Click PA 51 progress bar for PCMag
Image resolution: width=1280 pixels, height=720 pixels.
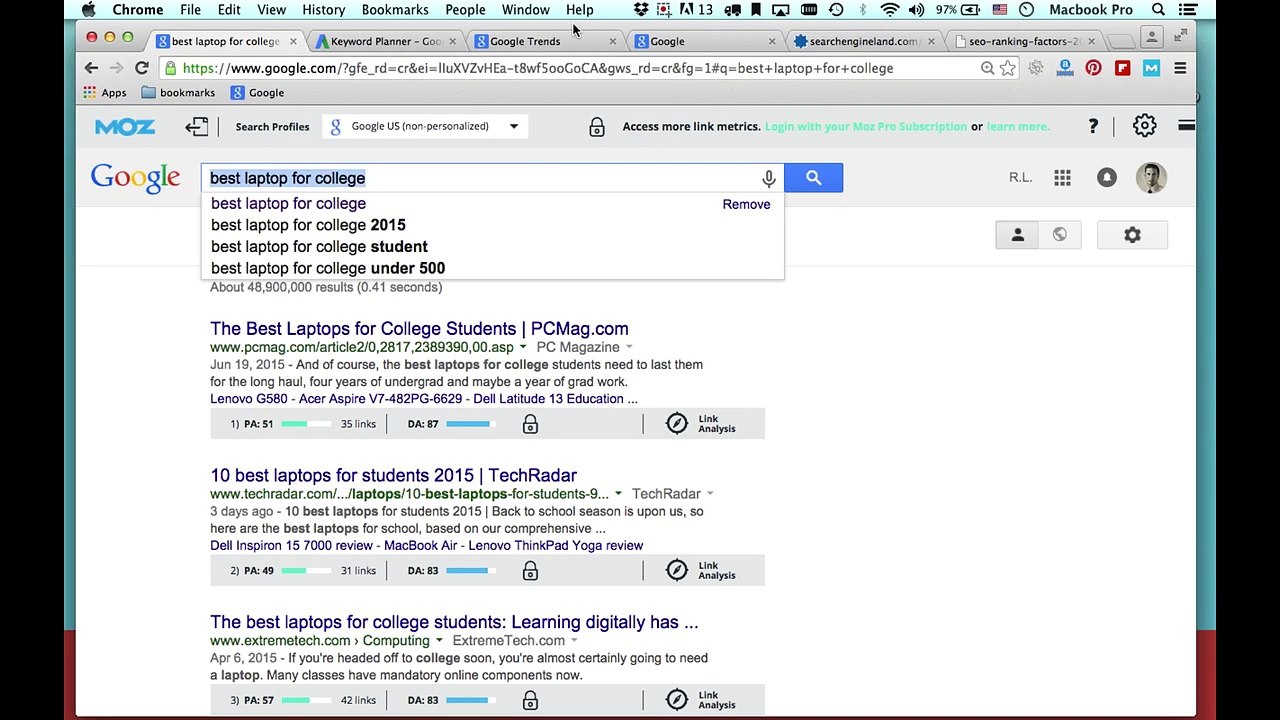tap(305, 424)
